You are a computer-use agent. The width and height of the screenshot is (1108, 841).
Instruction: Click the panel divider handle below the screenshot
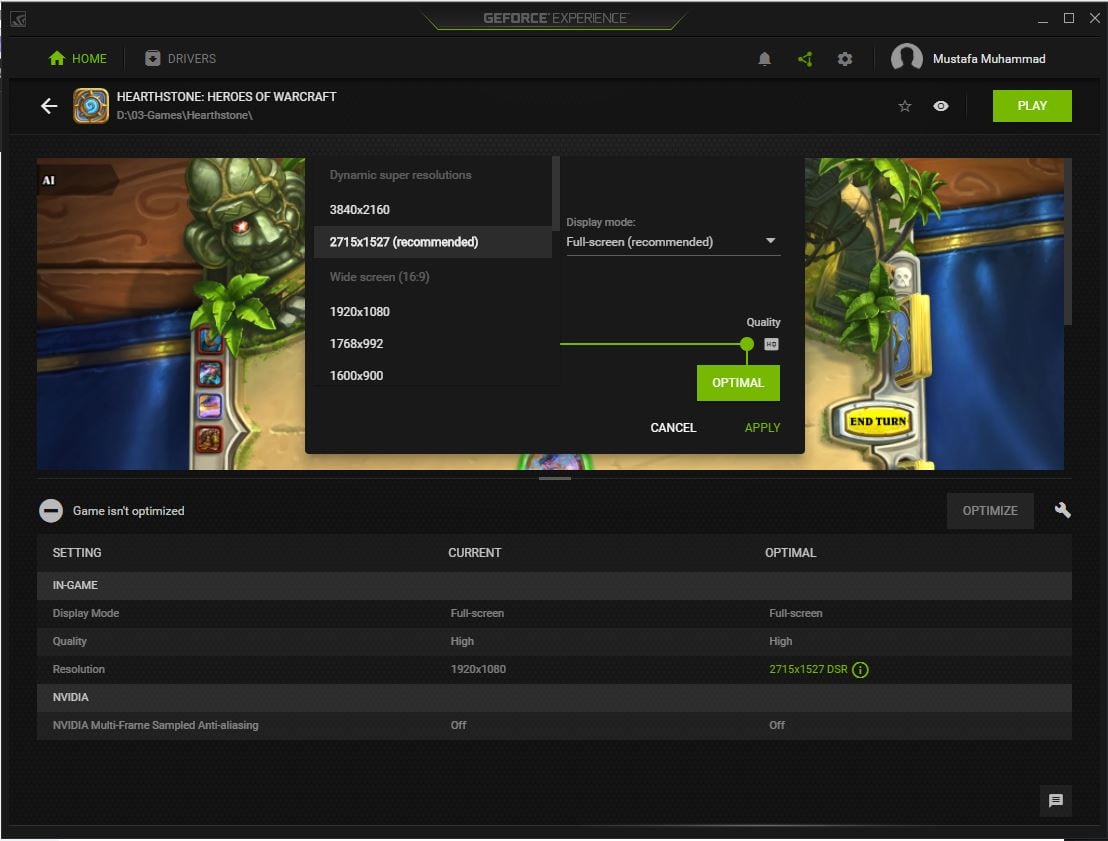(555, 478)
